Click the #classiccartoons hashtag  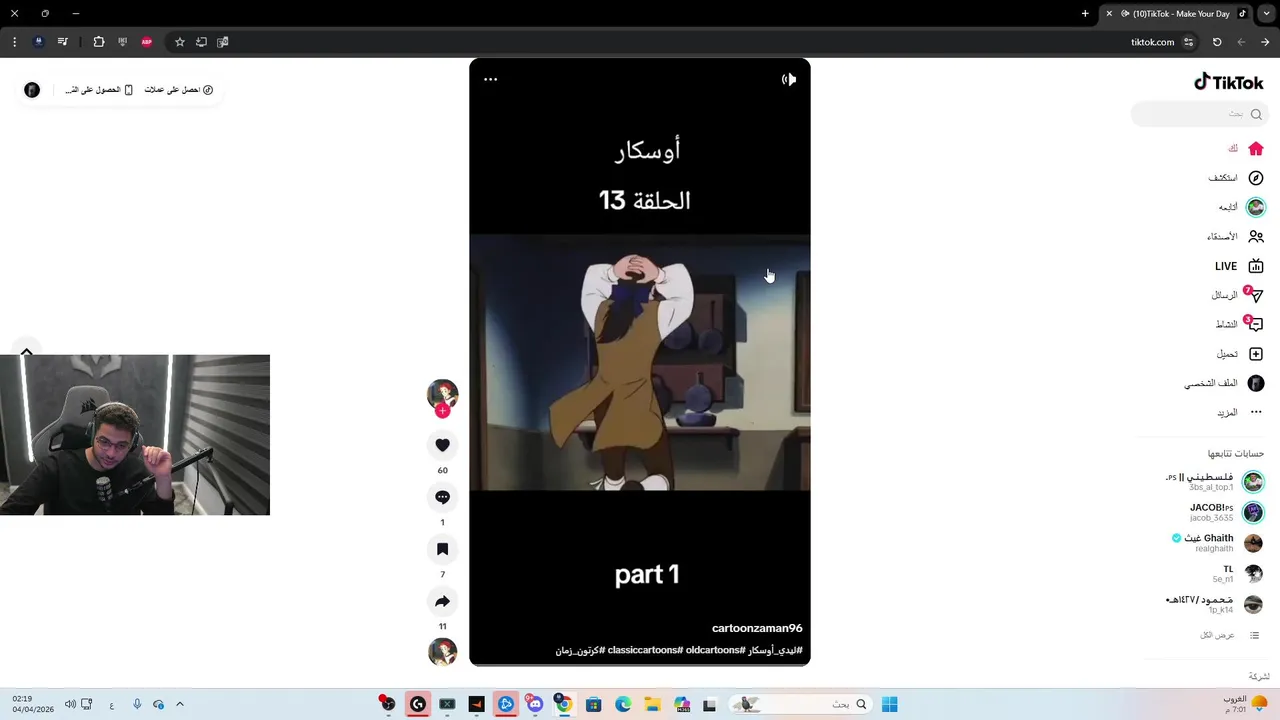pos(645,651)
